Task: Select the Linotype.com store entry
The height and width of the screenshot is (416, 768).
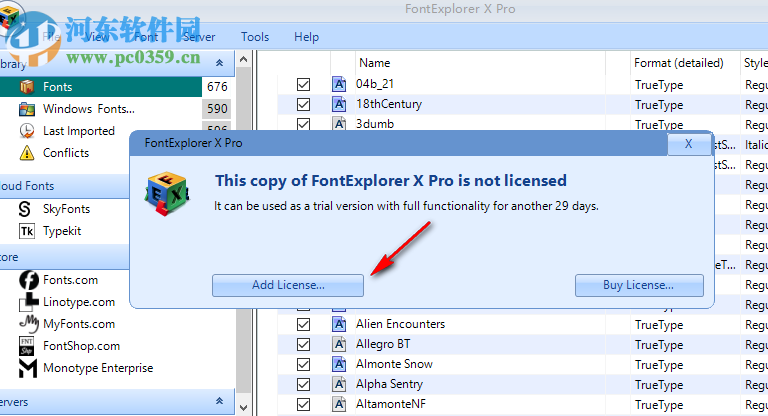Action: (x=79, y=302)
